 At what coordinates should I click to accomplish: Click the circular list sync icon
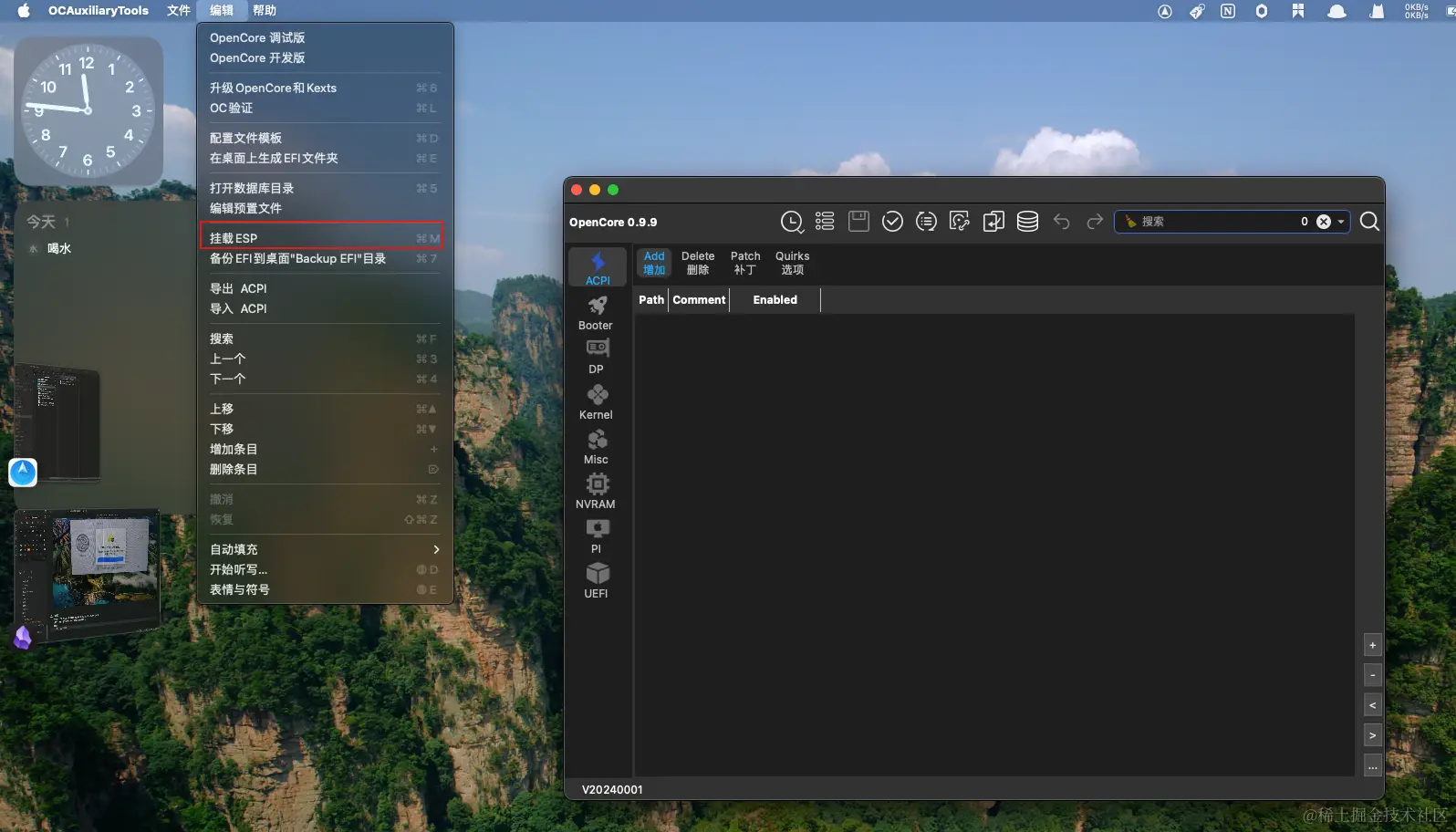click(926, 222)
